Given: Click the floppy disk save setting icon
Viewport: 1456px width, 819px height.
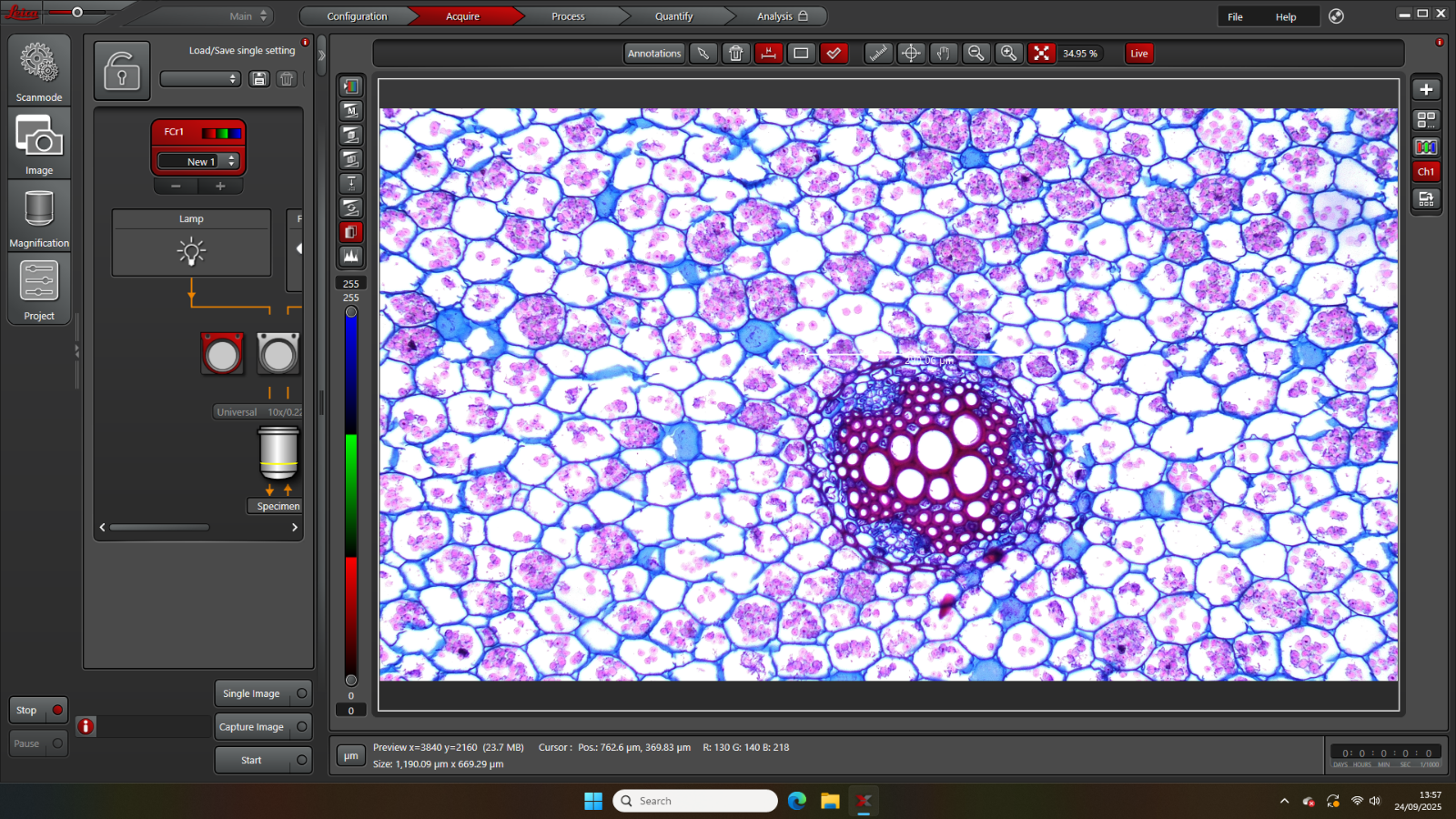Looking at the screenshot, I should 259,79.
